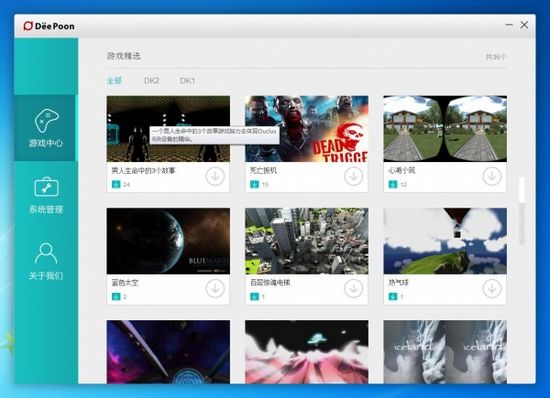This screenshot has height=398, width=550.
Task: Download 男人生命中的3个故事 via its arrow icon
Action: pyautogui.click(x=215, y=176)
